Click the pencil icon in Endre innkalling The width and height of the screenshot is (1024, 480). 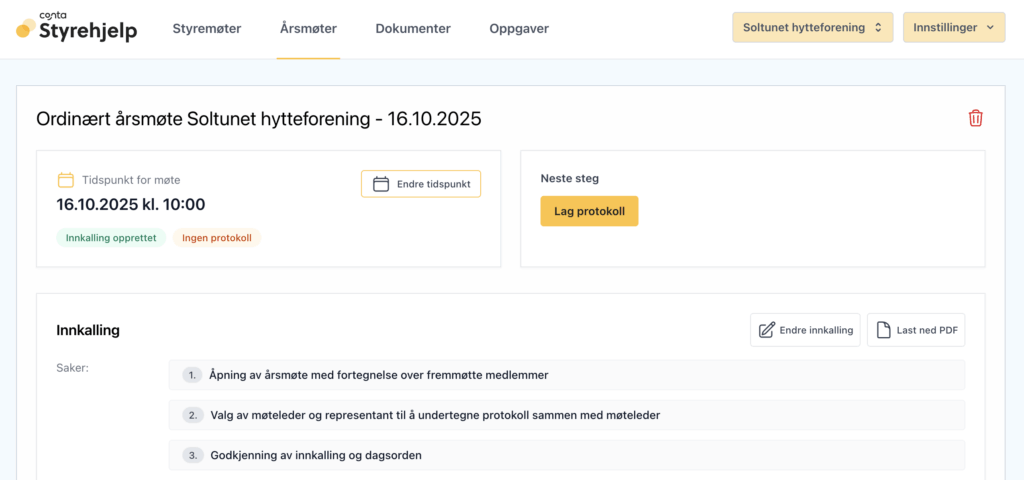[767, 330]
